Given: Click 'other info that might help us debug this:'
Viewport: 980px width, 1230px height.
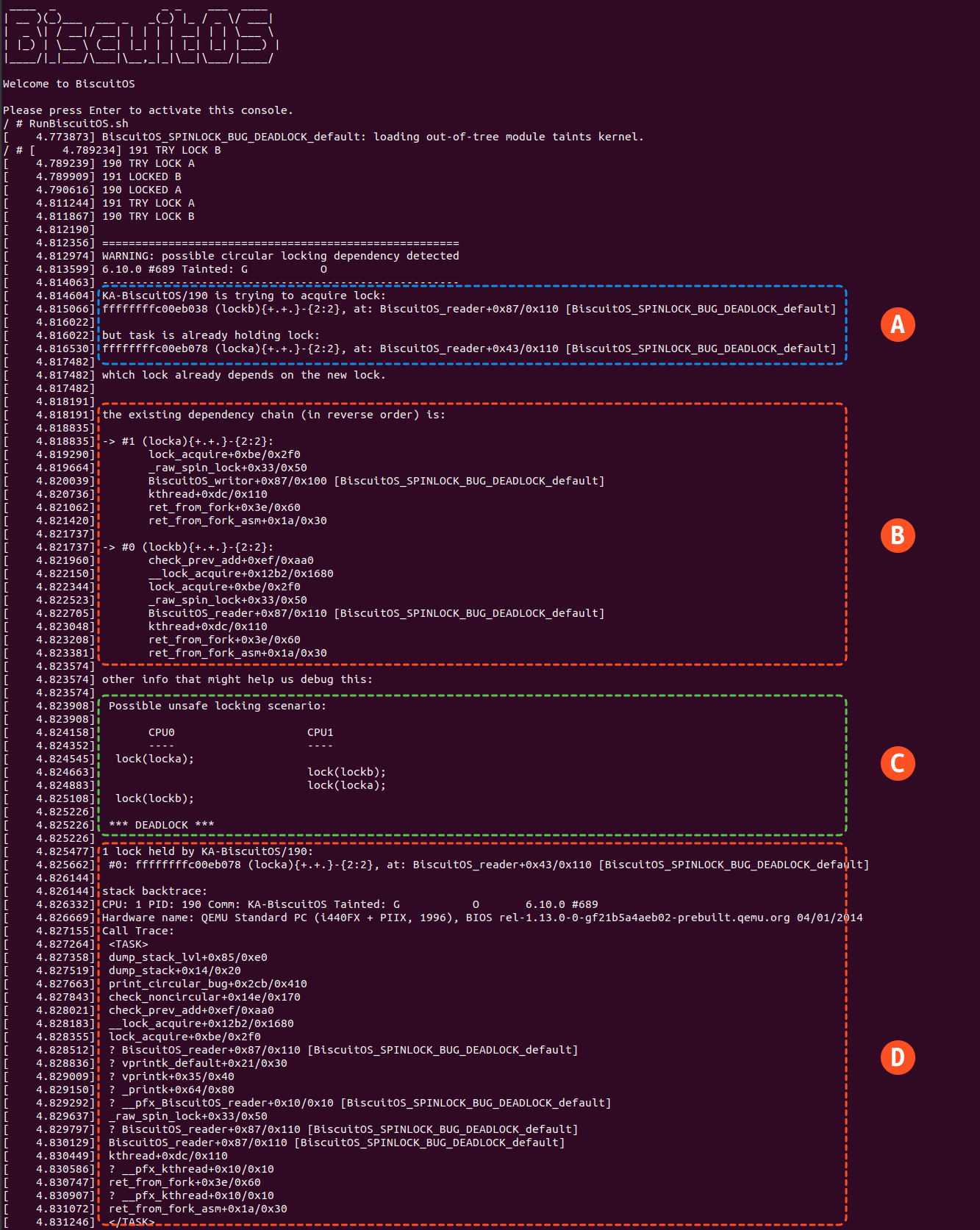Looking at the screenshot, I should [237, 679].
